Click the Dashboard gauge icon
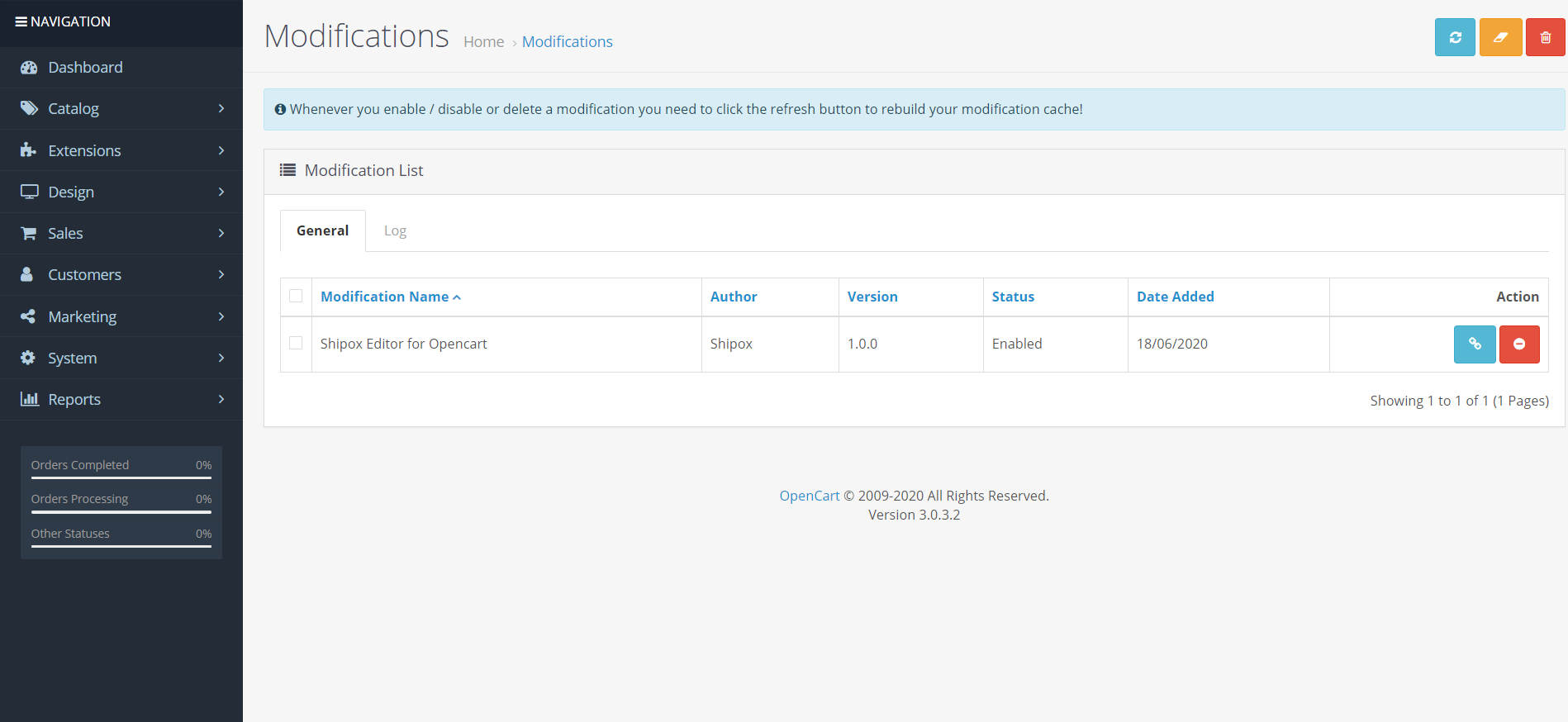Screen dimensions: 1568x722 click(29, 68)
